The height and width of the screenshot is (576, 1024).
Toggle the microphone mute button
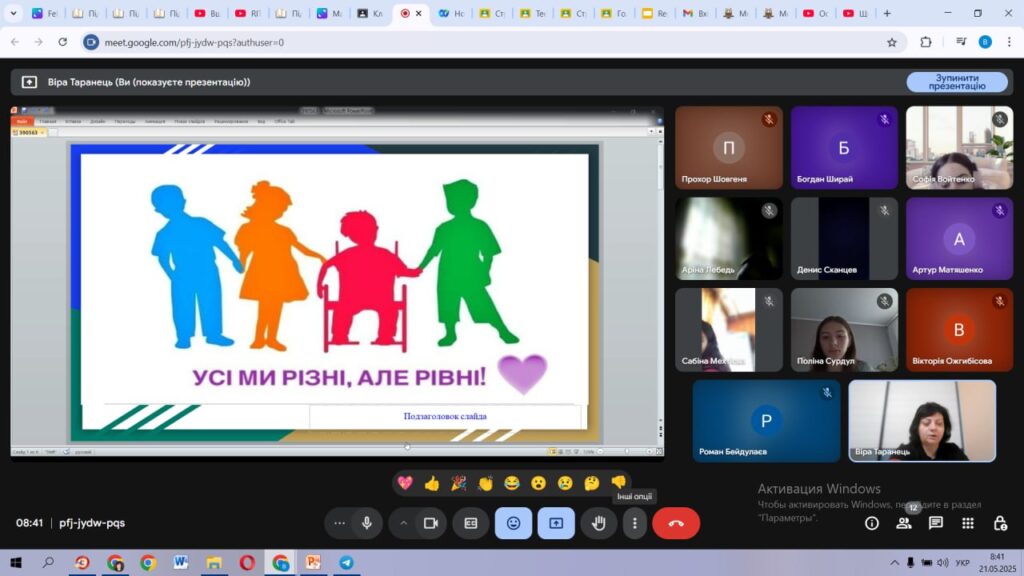[367, 523]
